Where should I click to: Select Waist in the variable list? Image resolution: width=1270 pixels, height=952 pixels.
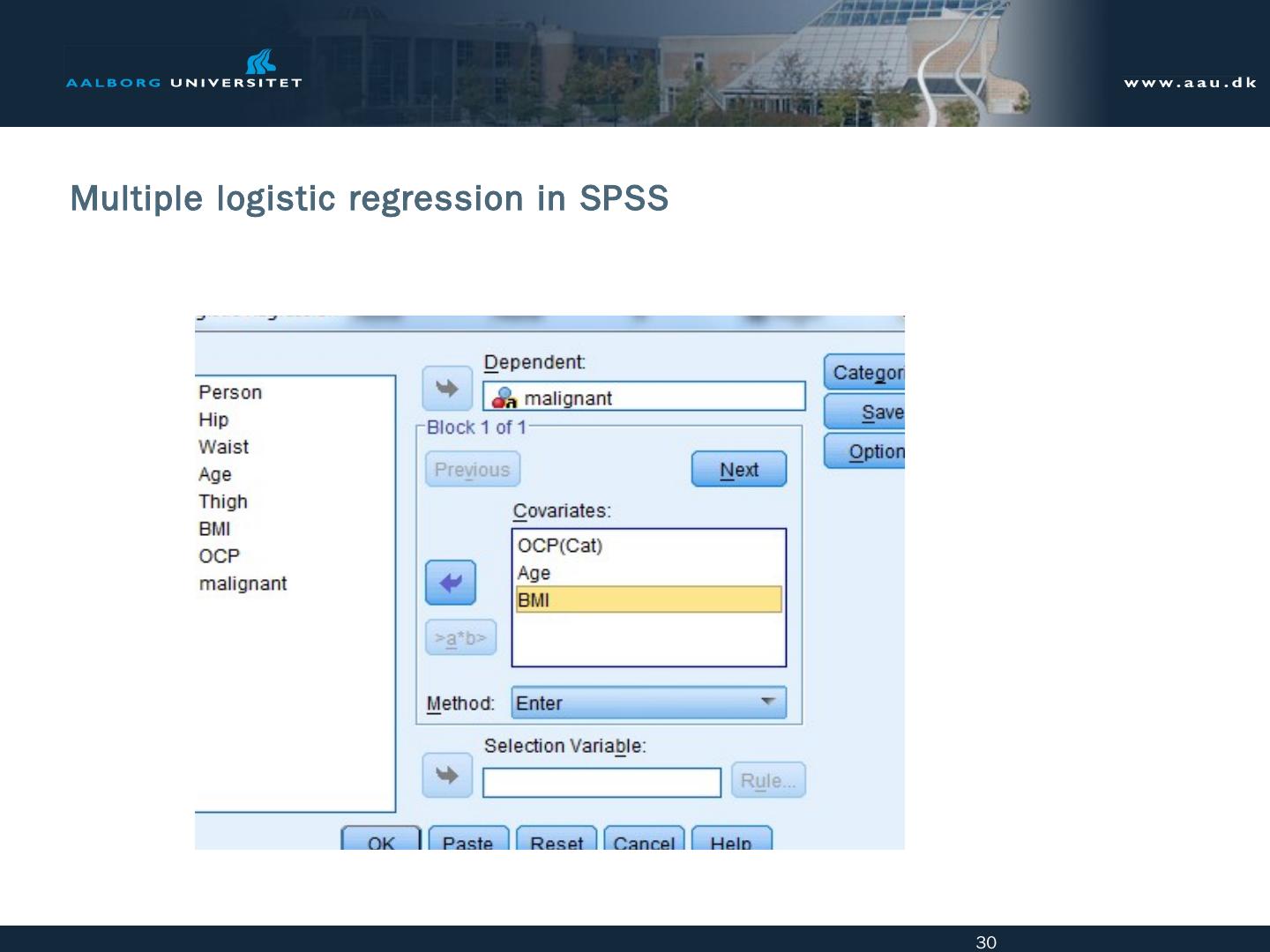(224, 447)
